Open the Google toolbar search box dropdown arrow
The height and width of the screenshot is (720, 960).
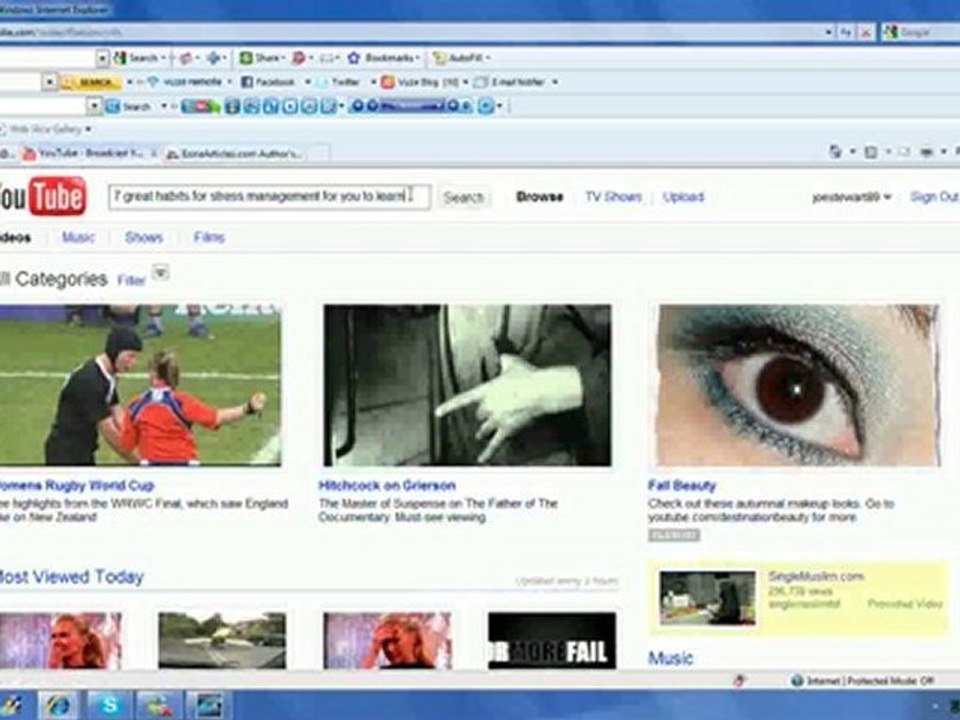[x=102, y=58]
